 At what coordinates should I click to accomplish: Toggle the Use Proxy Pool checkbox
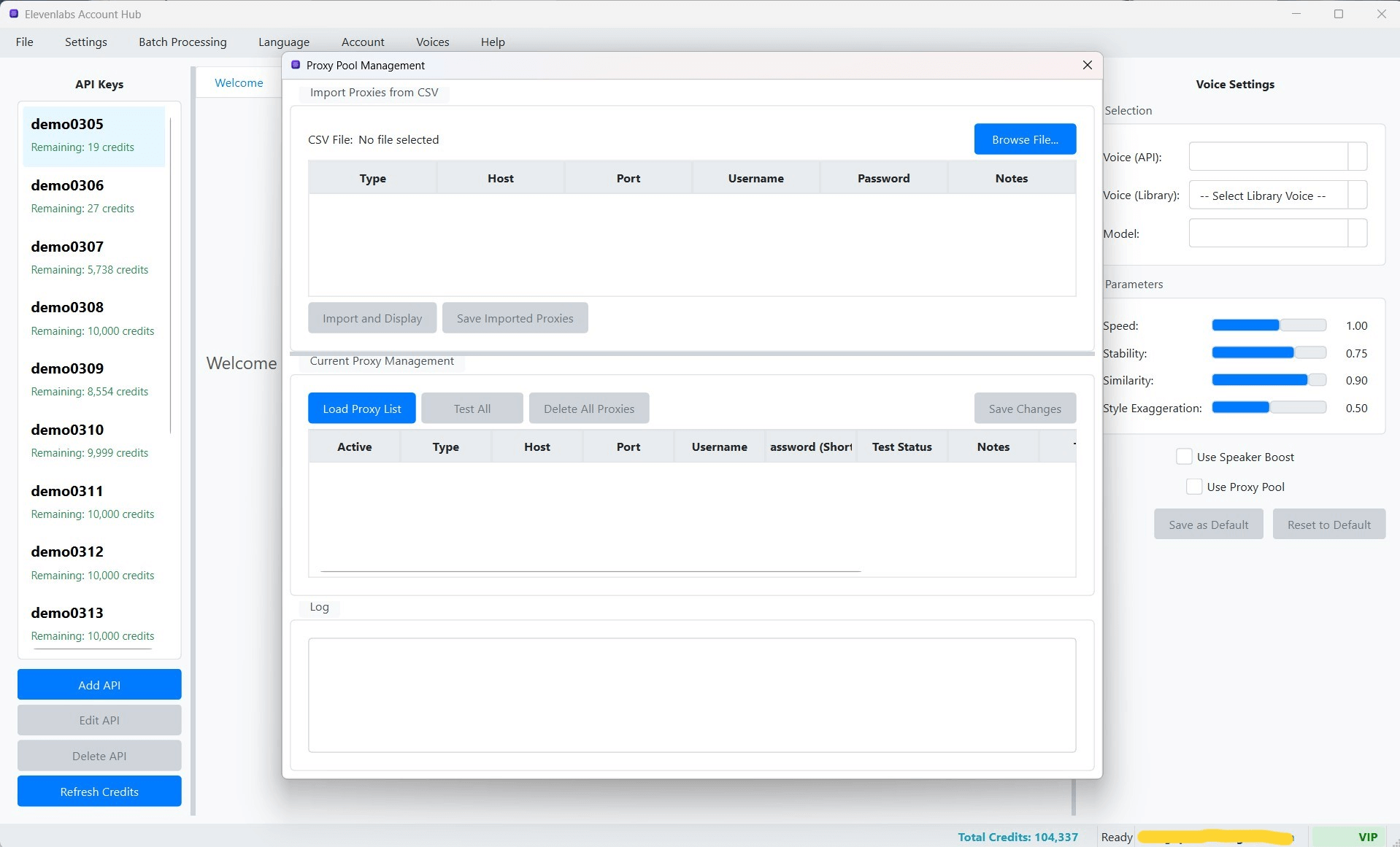(x=1194, y=487)
